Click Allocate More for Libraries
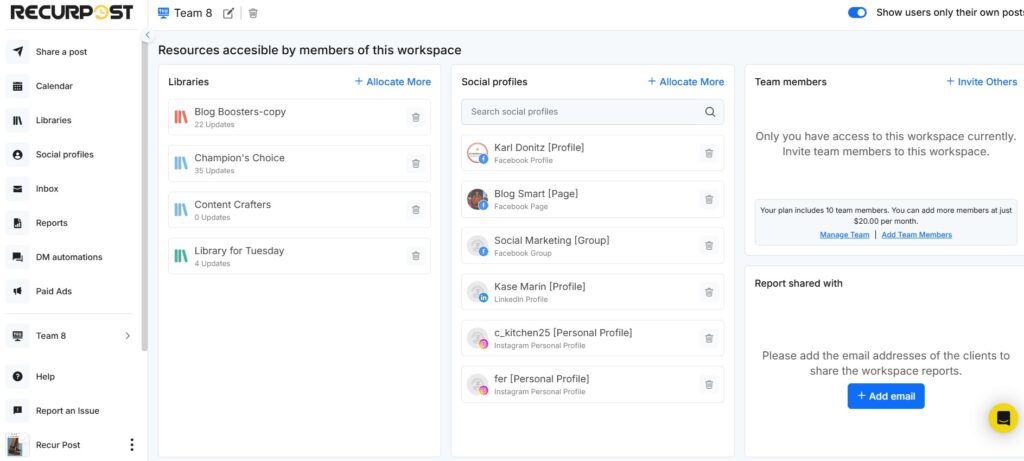Viewport: 1024px width, 461px height. 392,82
